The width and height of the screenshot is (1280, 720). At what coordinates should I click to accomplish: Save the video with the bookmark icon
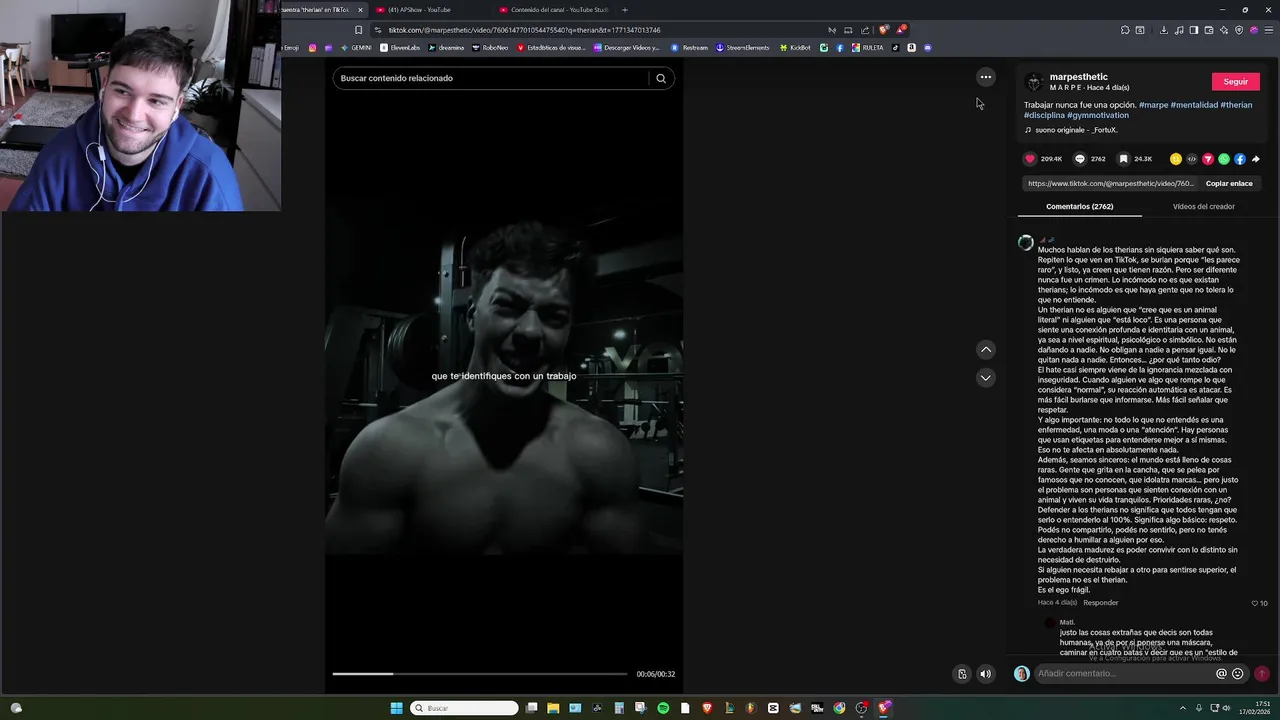point(1123,159)
